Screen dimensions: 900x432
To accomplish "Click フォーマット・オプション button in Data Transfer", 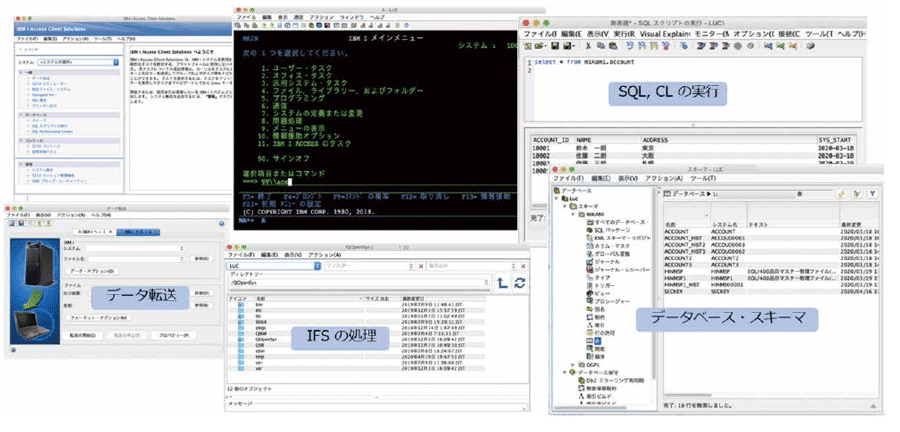I will click(x=99, y=317).
